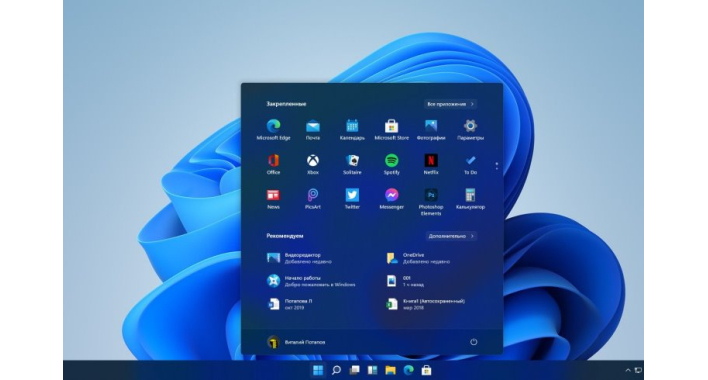Launch Photoshop Elements
This screenshot has height=380, width=708.
pyautogui.click(x=431, y=202)
